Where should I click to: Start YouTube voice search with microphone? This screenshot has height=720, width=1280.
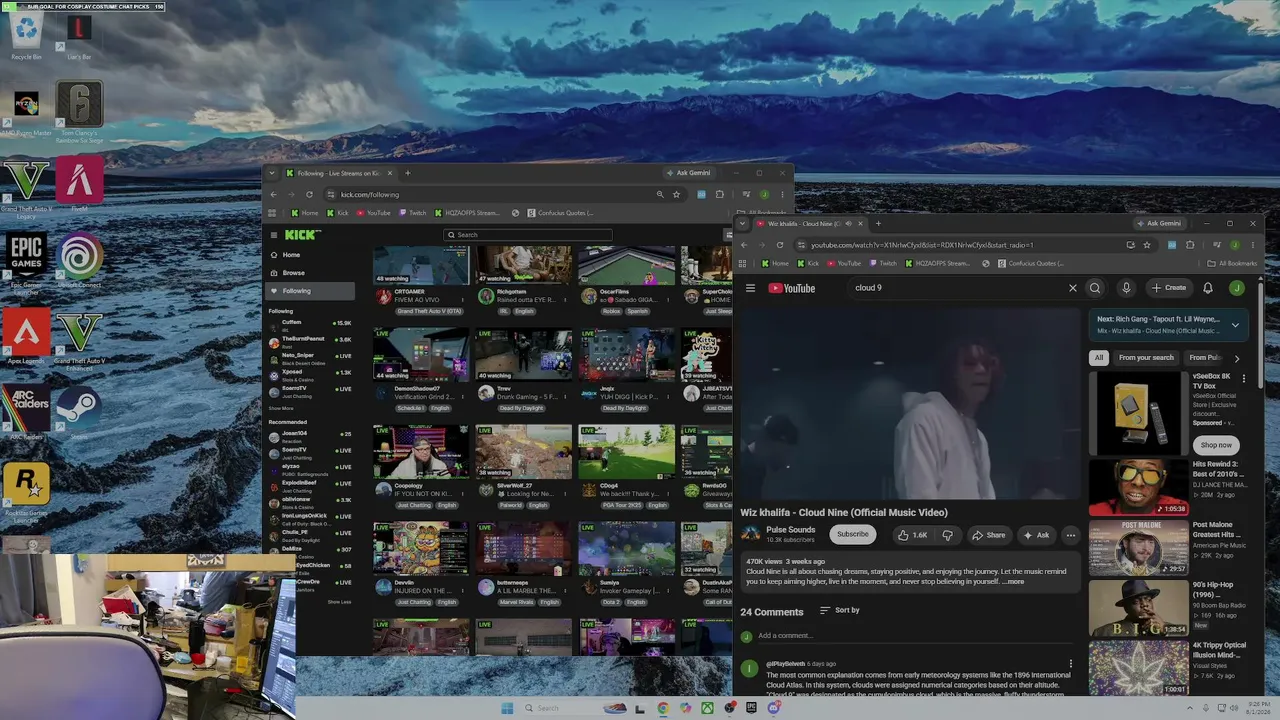coord(1126,288)
